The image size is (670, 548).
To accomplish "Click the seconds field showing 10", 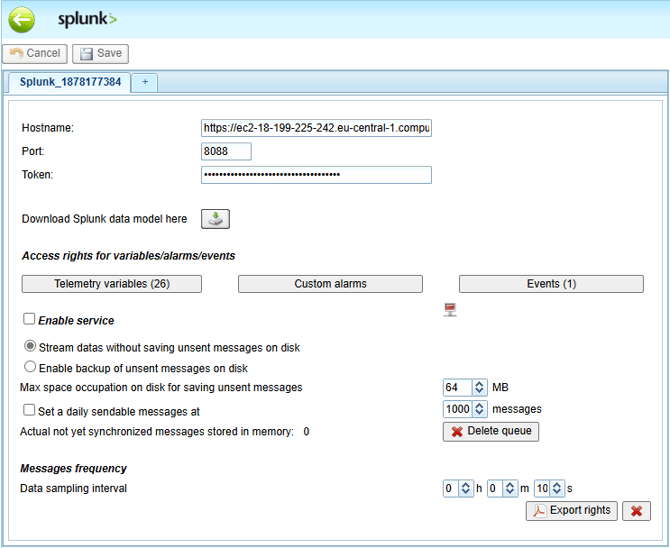I will pos(542,488).
